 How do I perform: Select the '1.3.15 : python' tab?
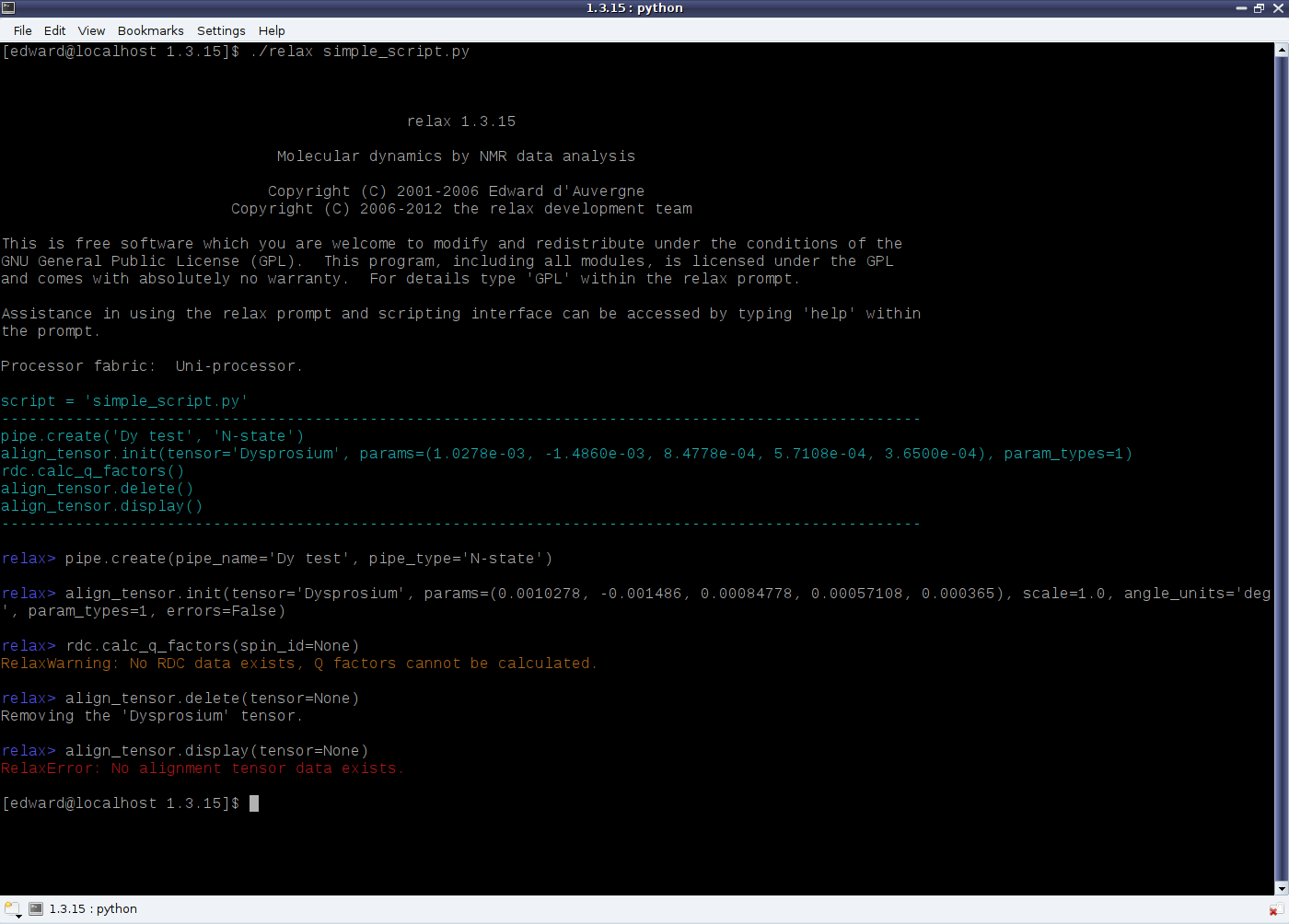pyautogui.click(x=92, y=909)
